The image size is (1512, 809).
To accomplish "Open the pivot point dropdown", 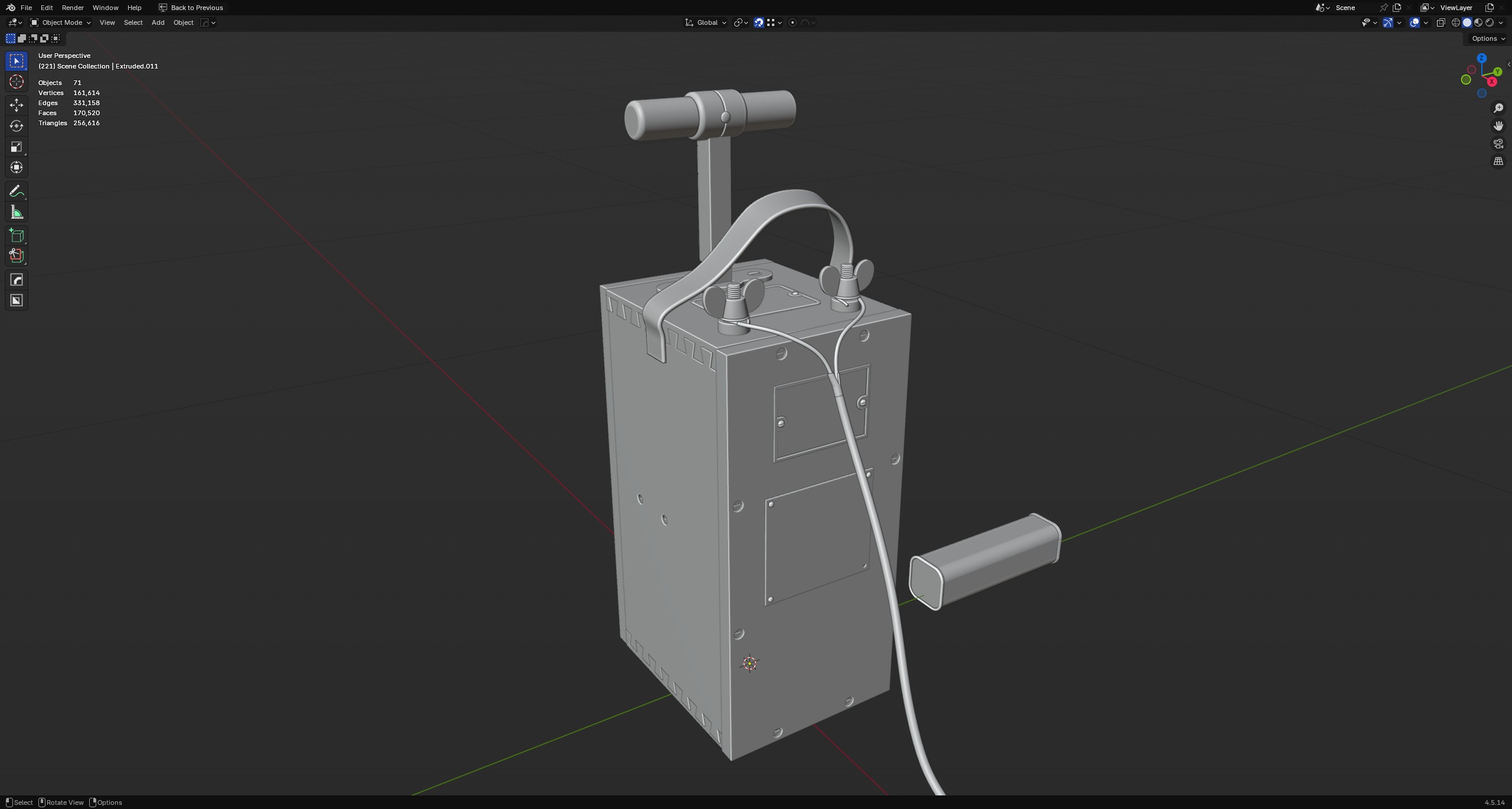I will 741,22.
